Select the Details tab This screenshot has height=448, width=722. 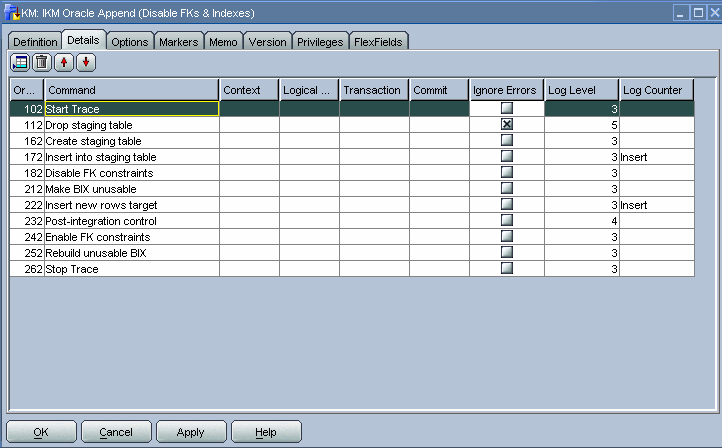point(83,40)
